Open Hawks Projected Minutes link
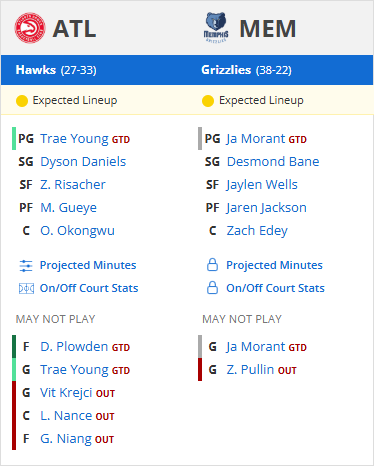 [88, 265]
